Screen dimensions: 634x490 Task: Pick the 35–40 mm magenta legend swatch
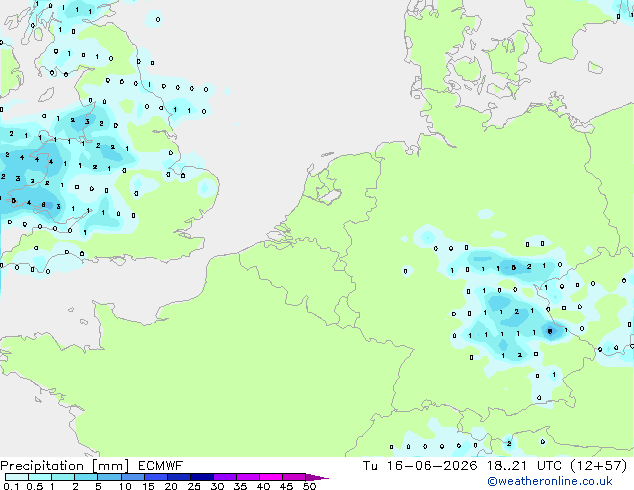(247, 477)
